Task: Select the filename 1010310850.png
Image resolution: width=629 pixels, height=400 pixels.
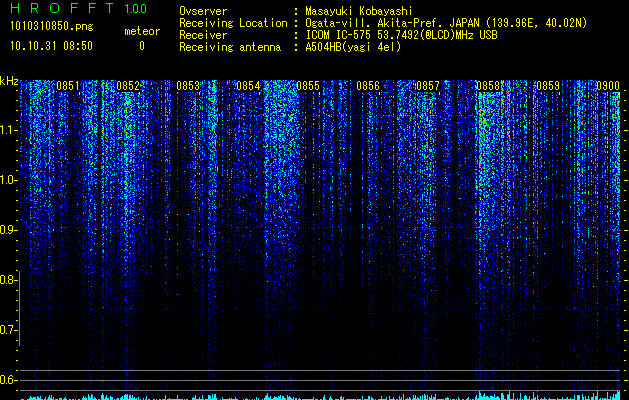Action: coord(52,26)
